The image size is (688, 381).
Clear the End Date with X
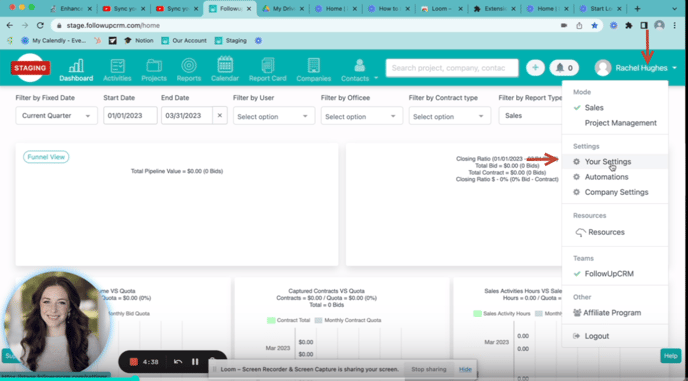(220, 115)
